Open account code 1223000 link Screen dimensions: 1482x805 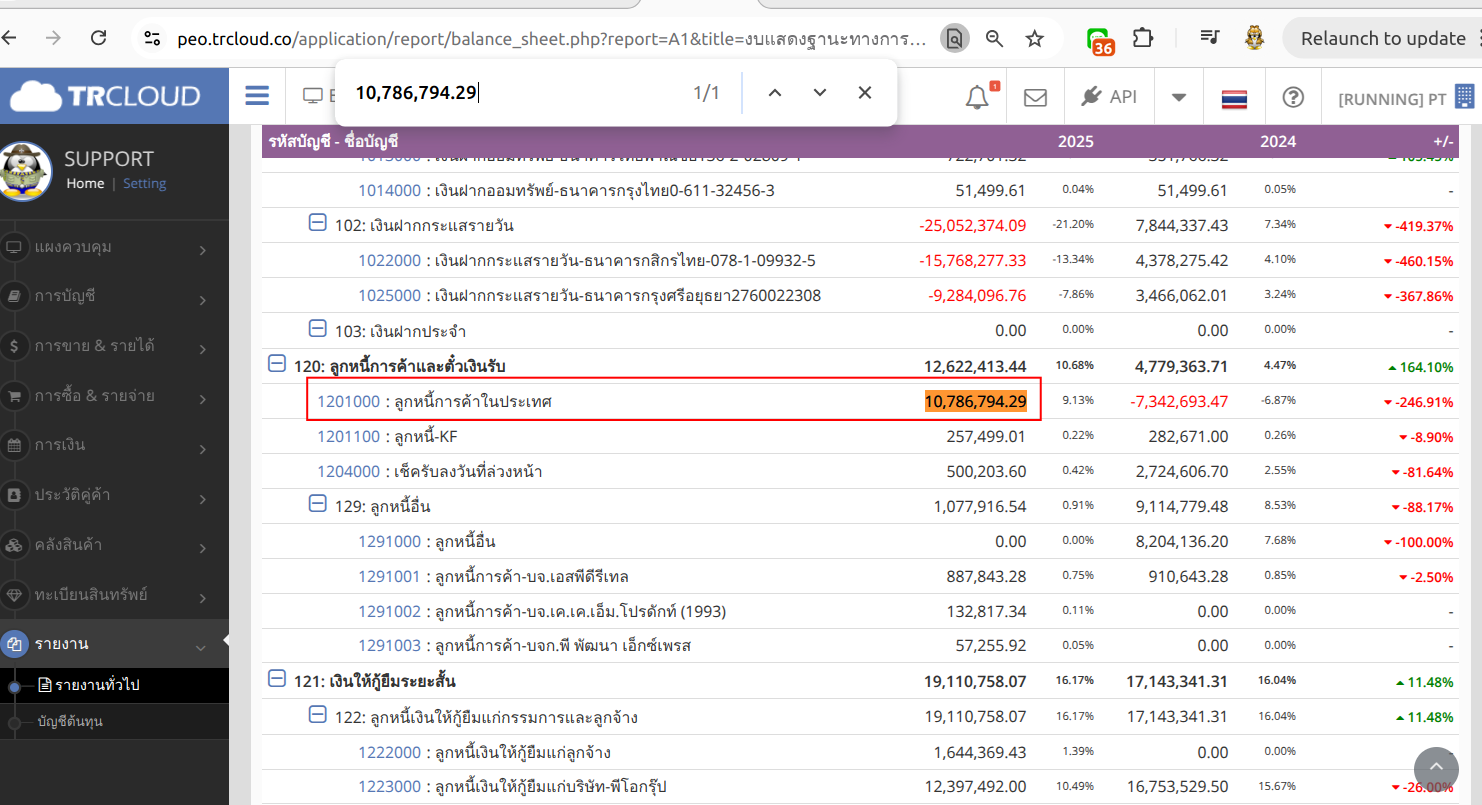(390, 788)
